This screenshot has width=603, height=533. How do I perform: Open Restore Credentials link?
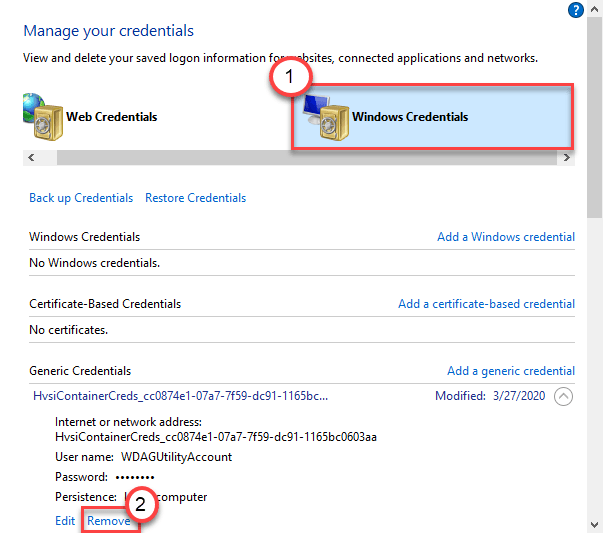195,198
